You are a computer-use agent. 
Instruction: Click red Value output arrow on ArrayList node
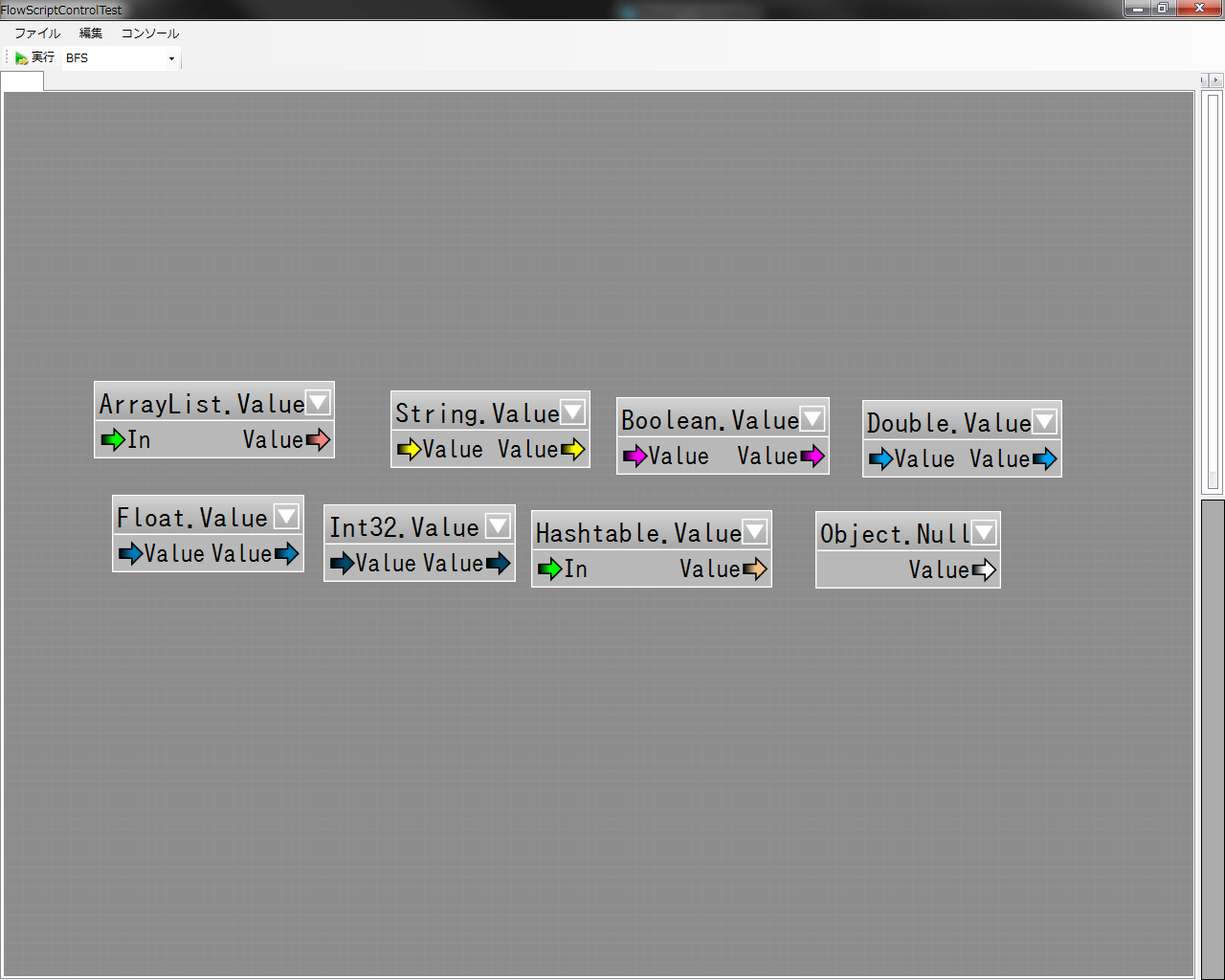[318, 439]
